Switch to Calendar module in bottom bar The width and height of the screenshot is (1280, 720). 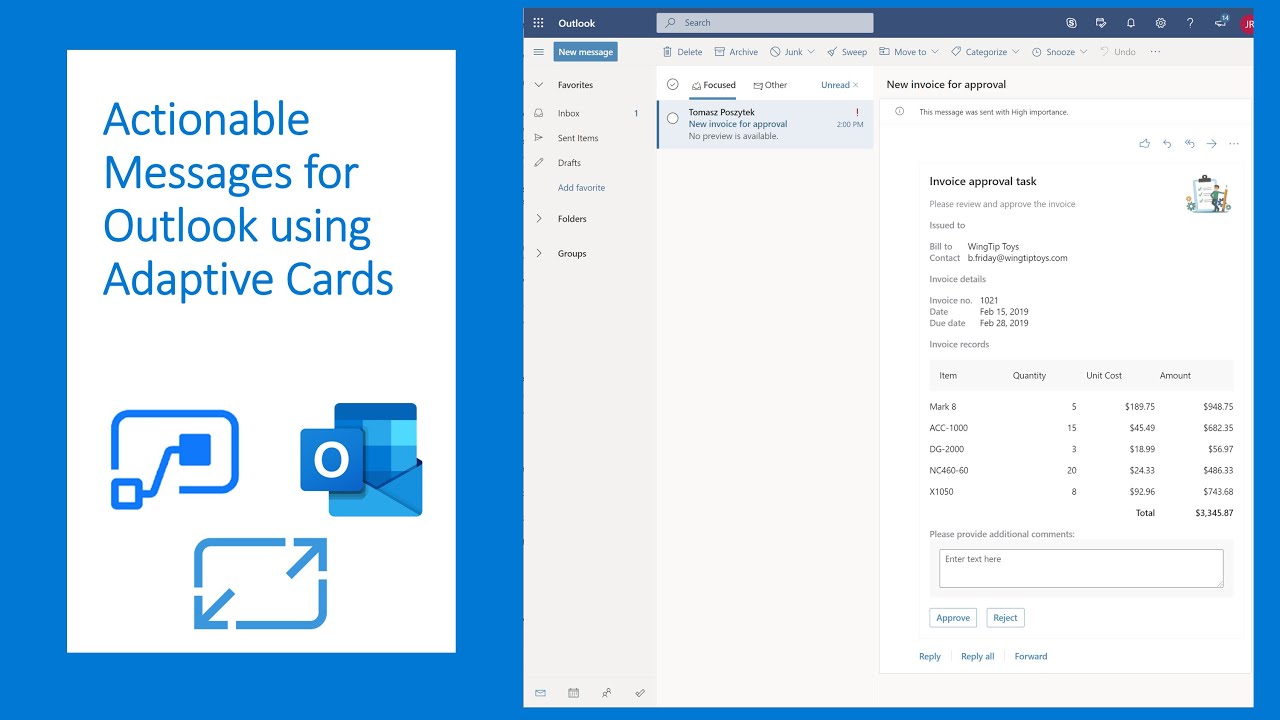(573, 692)
